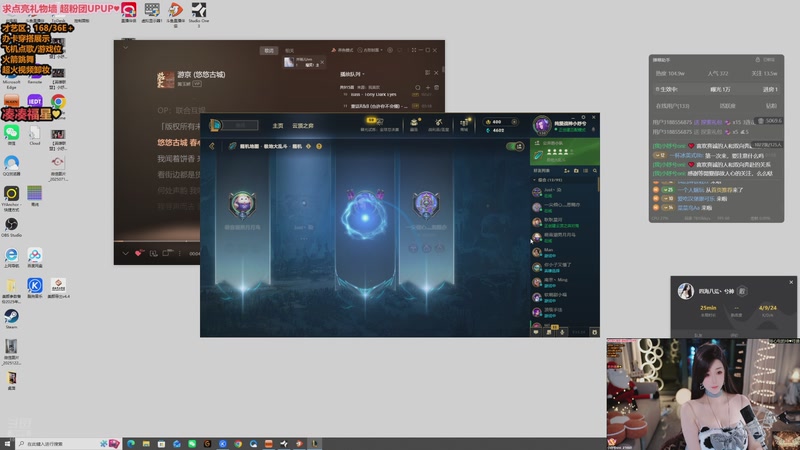Open the loot chest icon in League header
This screenshot has height=450, width=800.
pyautogui.click(x=414, y=122)
